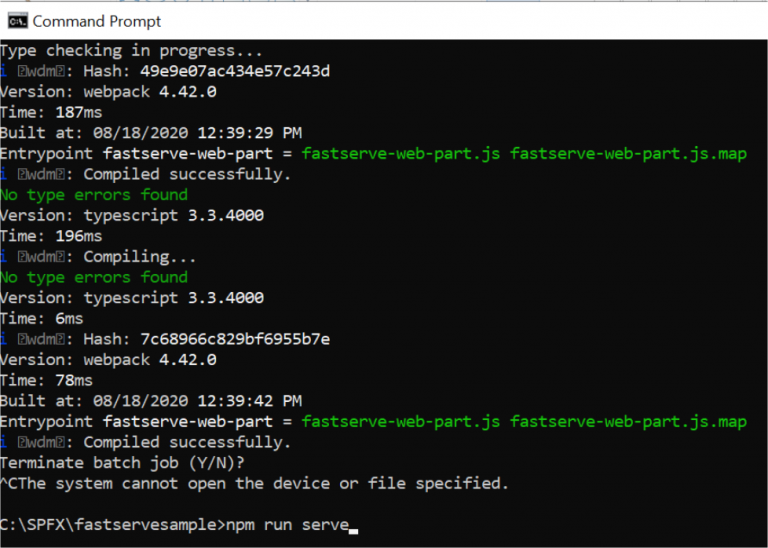Click the Time: 187ms line
Viewport: 768px width, 548px height.
[x=51, y=113]
